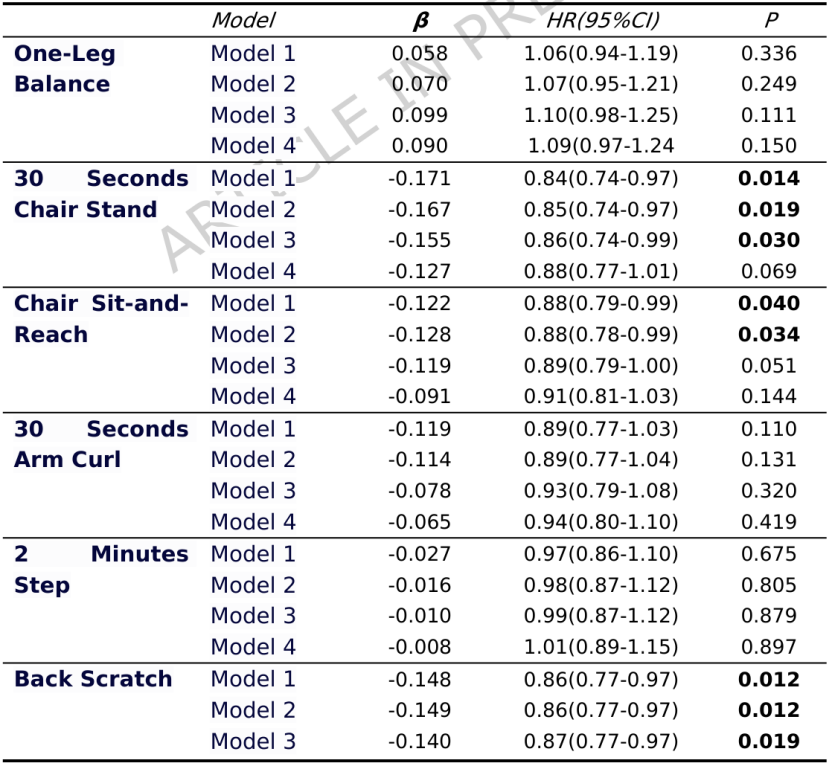The width and height of the screenshot is (832, 766).
Task: Click the bold P value 0.014
Action: 768,179
